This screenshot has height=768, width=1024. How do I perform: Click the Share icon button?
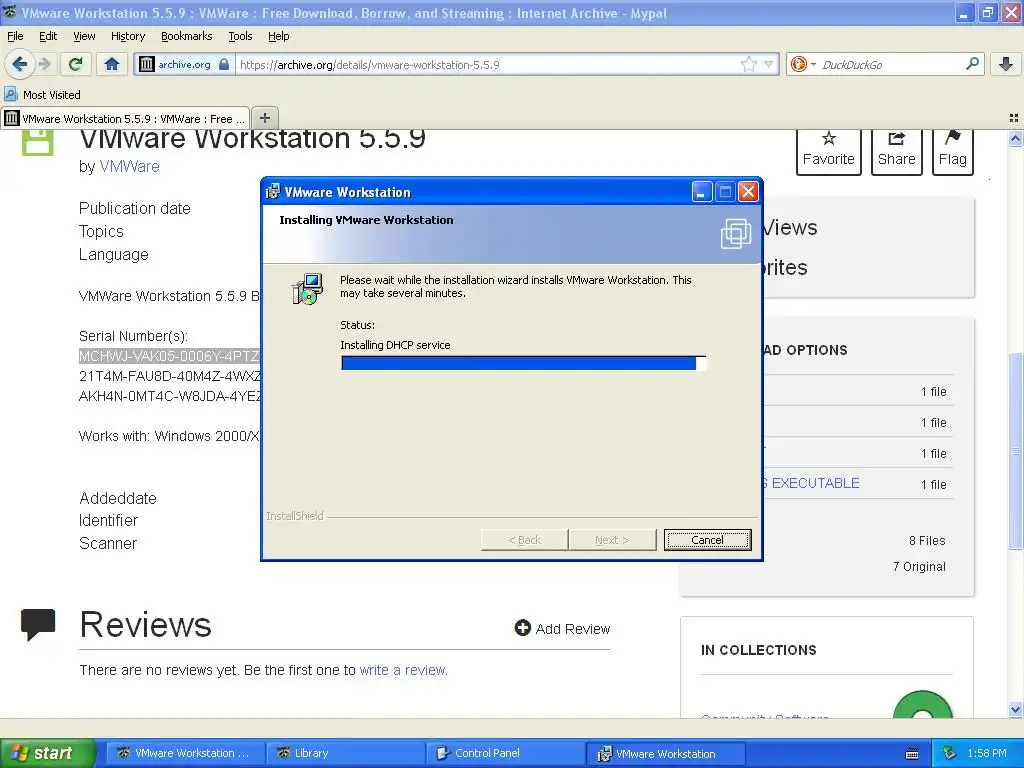[x=896, y=152]
